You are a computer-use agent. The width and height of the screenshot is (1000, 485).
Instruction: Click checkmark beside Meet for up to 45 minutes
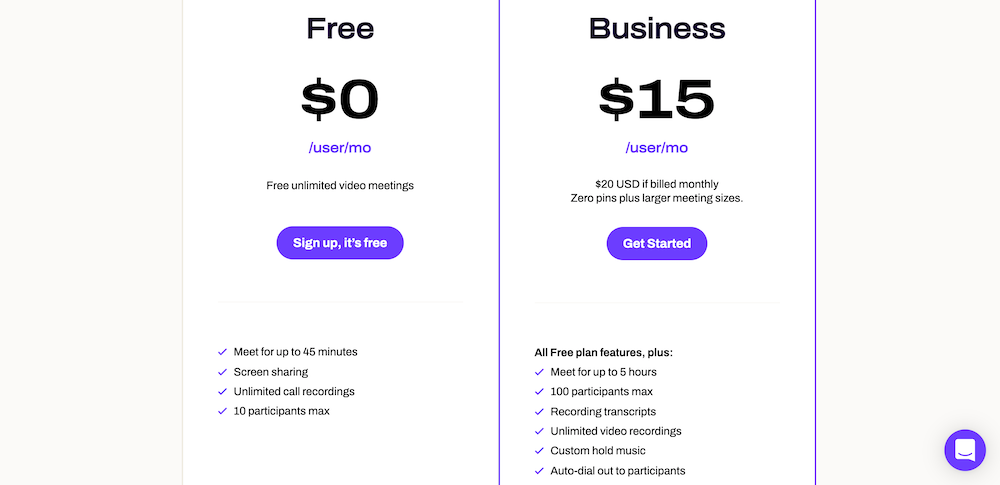(x=222, y=352)
